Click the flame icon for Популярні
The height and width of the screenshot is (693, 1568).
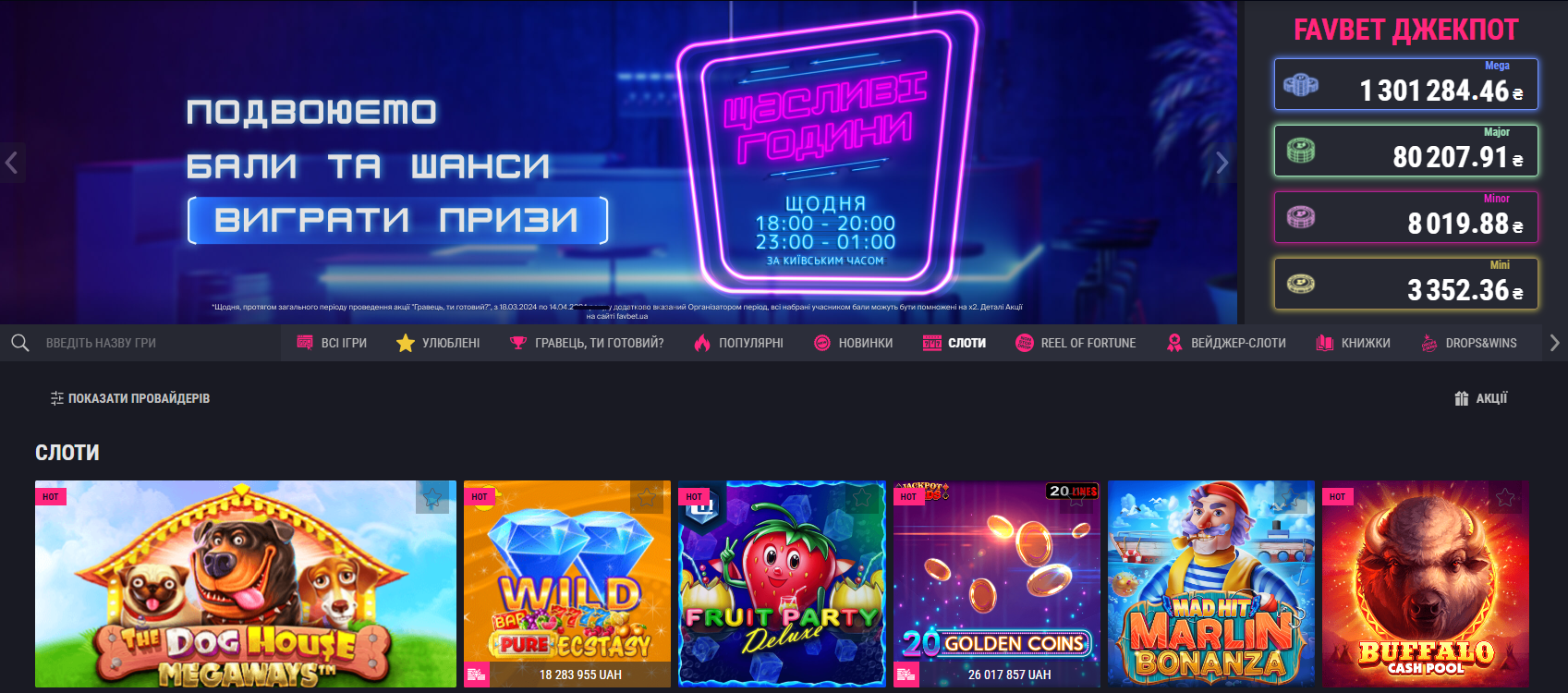pyautogui.click(x=702, y=343)
